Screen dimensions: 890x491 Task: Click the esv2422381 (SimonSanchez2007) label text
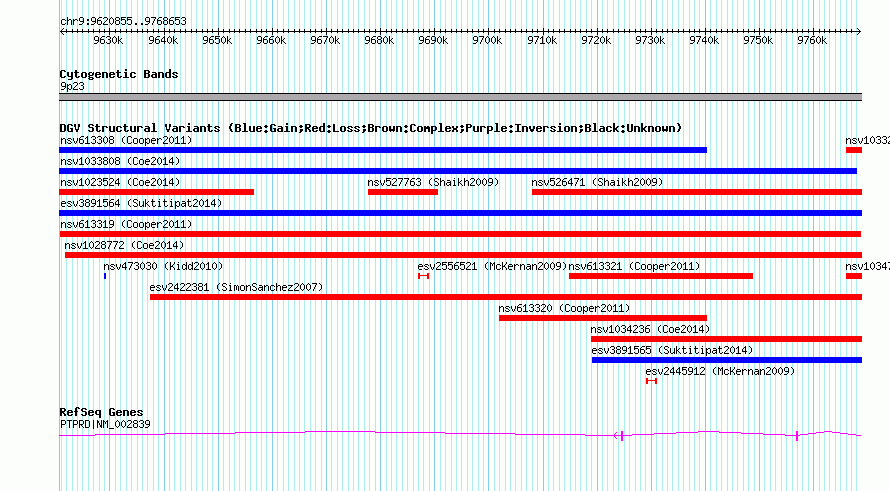click(x=236, y=288)
